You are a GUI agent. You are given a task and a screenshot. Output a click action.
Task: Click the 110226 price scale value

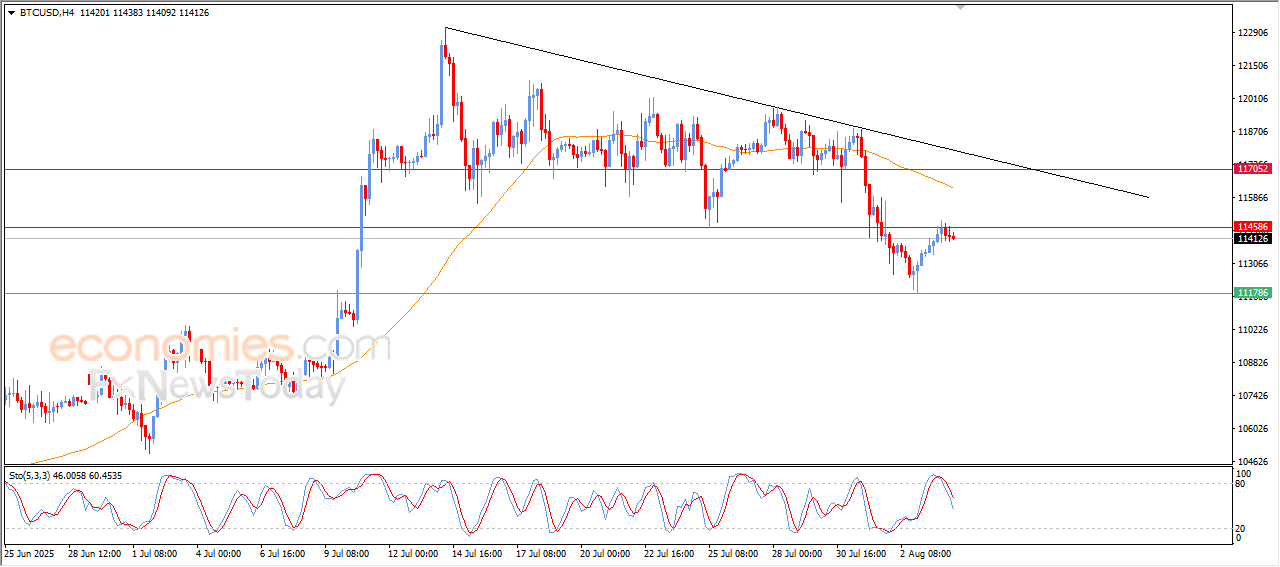[x=1254, y=330]
